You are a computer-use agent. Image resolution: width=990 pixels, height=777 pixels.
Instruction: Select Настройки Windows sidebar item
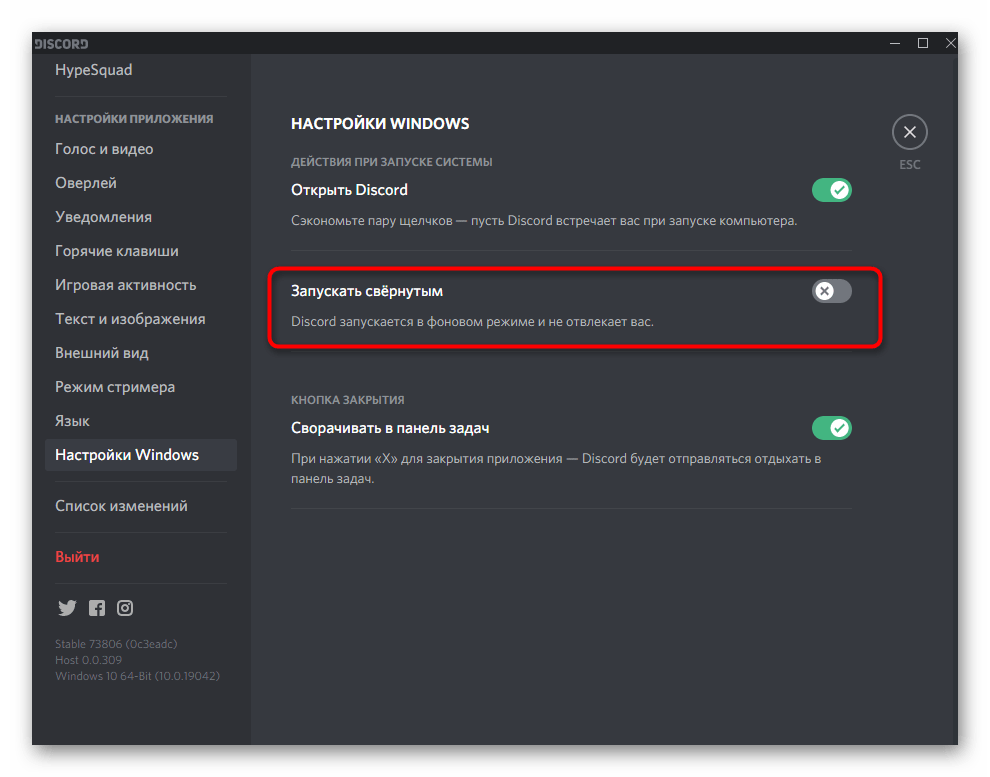click(141, 455)
